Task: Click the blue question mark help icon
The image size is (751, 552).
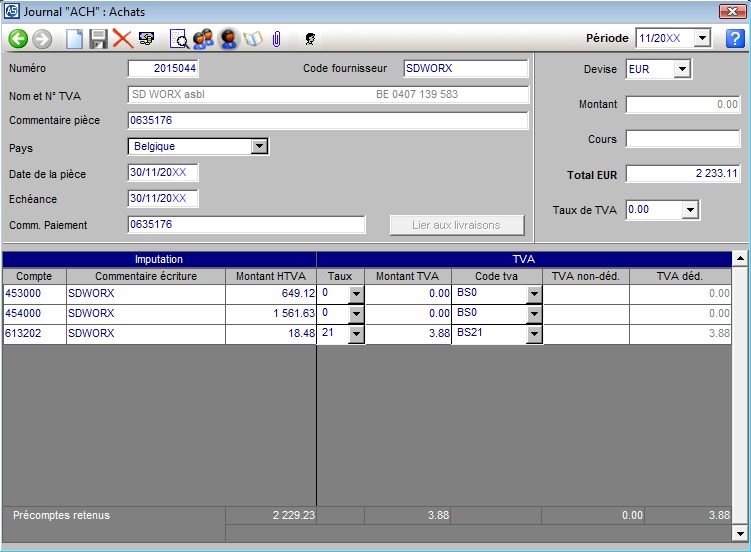Action: click(x=734, y=39)
